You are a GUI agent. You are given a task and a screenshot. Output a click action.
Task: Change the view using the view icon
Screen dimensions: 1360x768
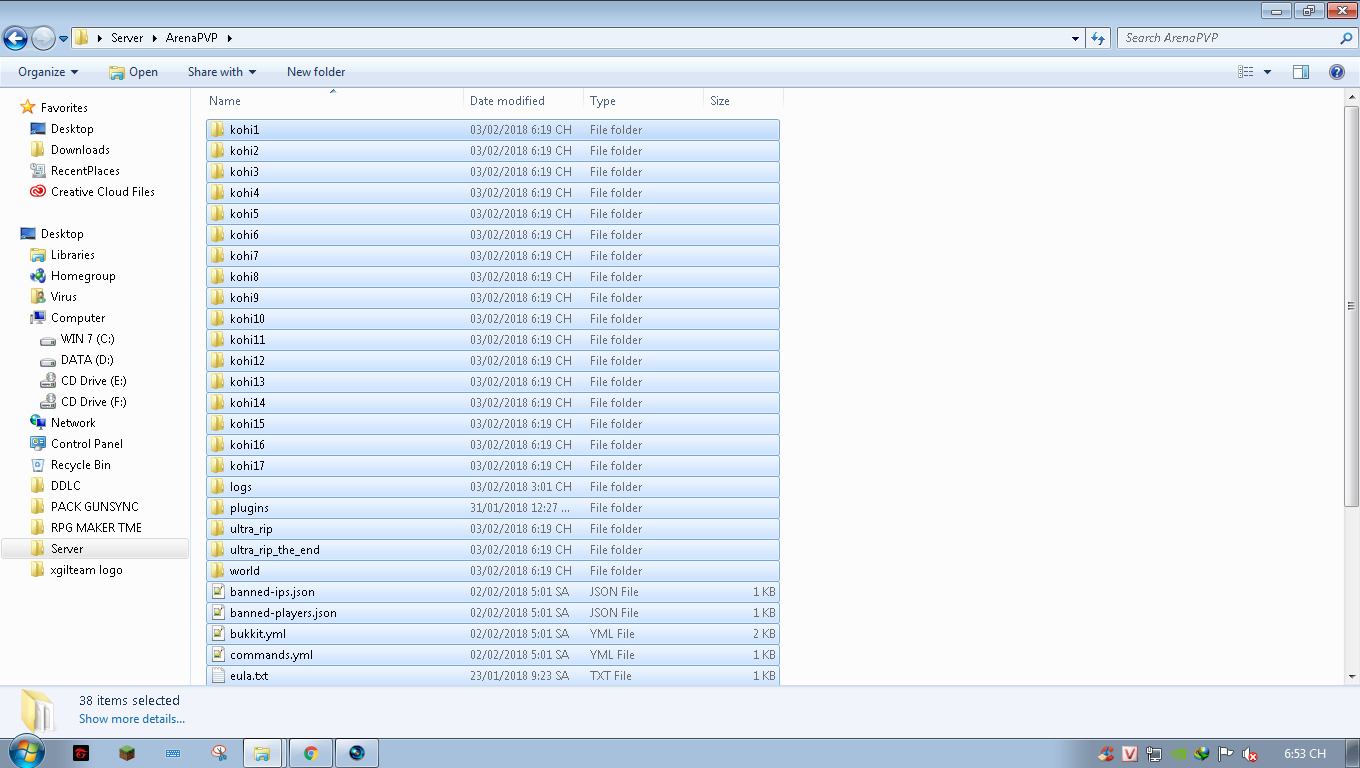[x=1246, y=72]
